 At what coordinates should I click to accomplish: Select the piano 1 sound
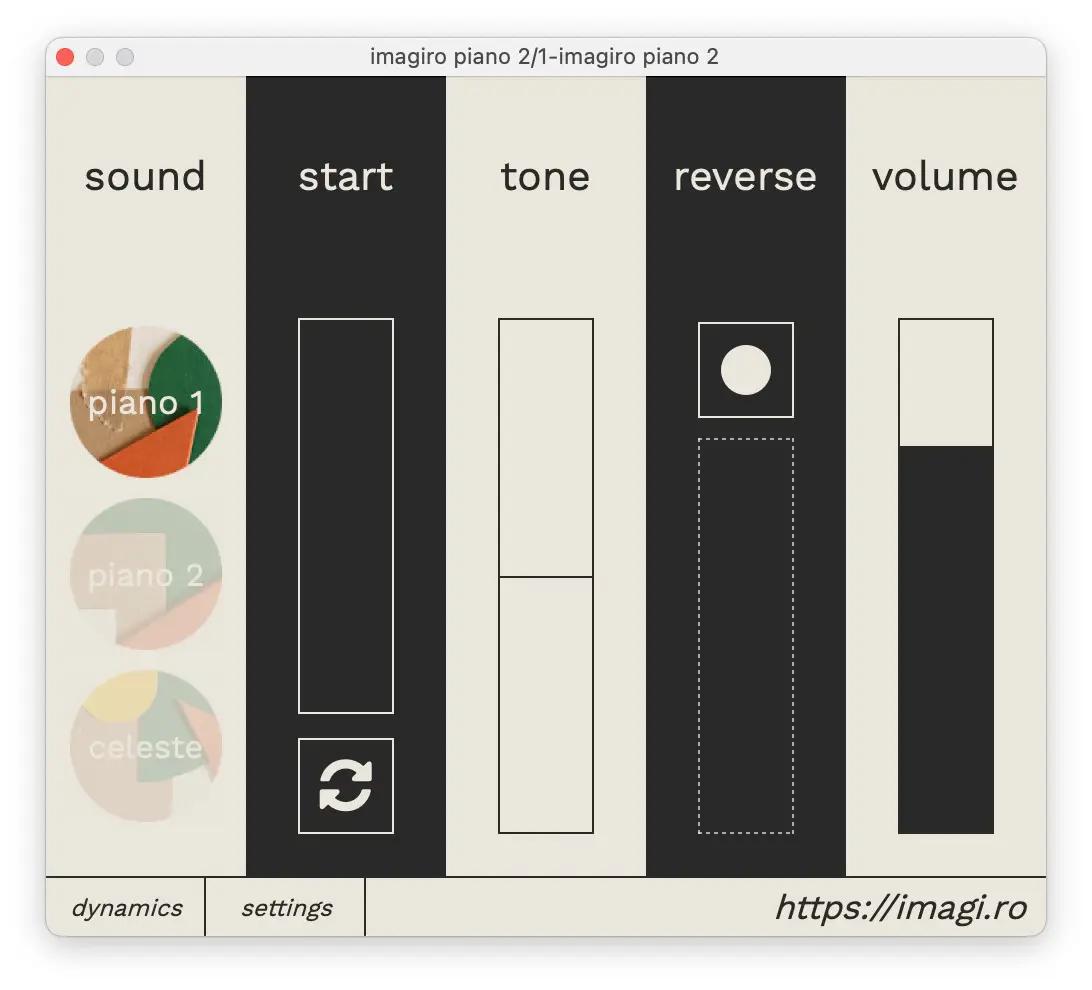pyautogui.click(x=146, y=402)
